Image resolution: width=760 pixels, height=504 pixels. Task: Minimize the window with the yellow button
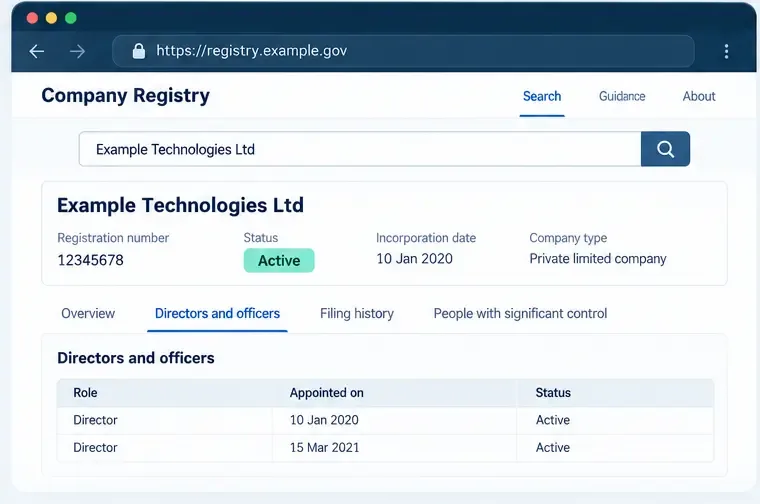pos(51,18)
